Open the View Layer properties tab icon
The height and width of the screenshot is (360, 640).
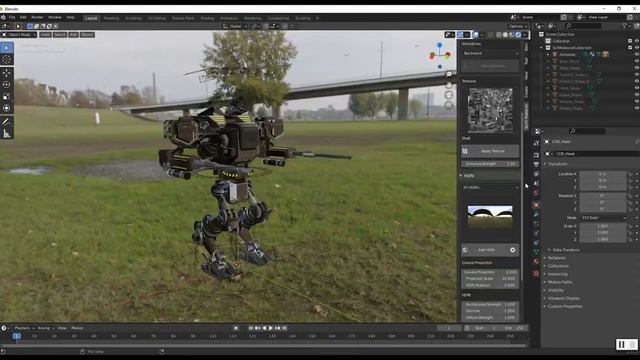(x=536, y=174)
